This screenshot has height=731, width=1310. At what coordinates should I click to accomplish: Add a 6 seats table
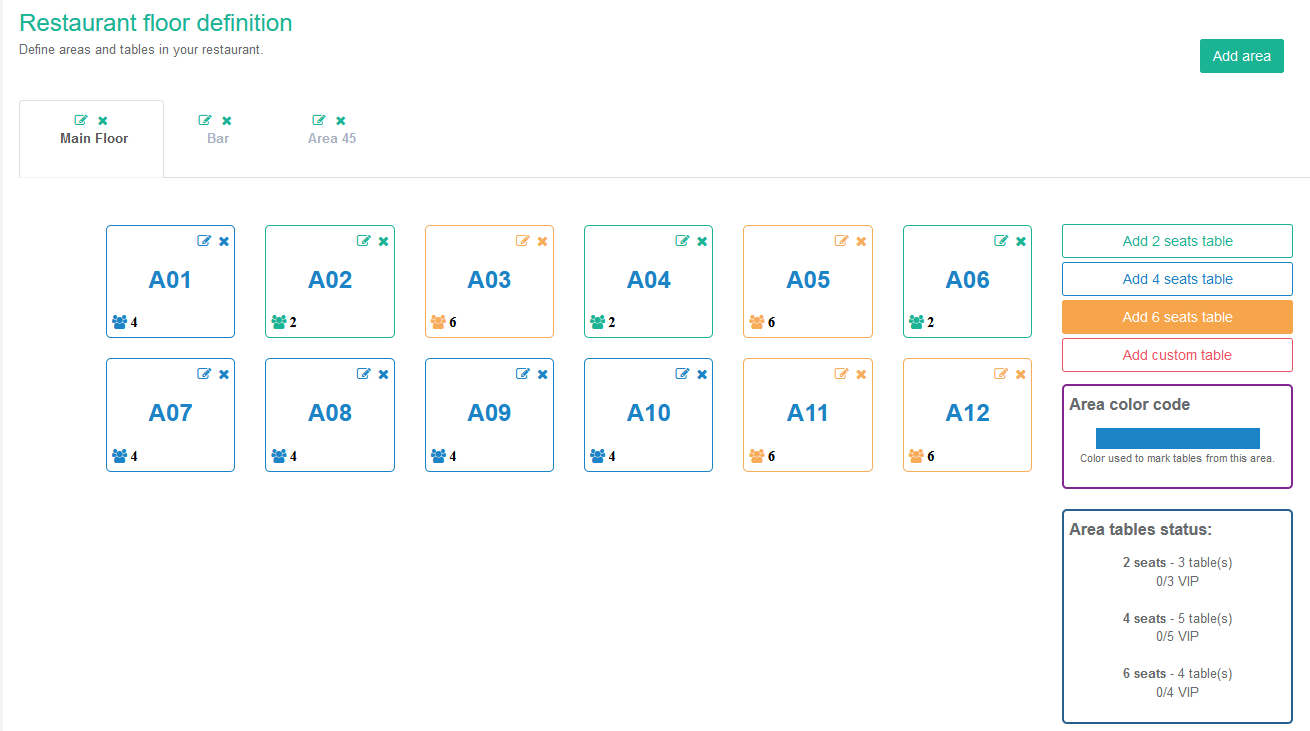[1177, 317]
